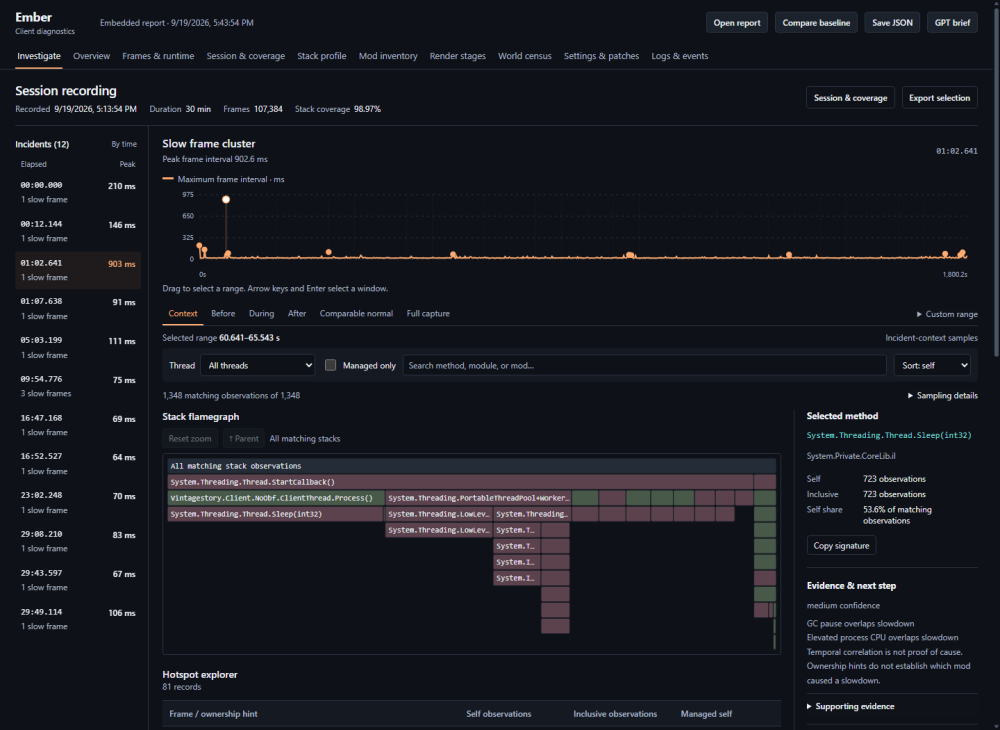Open the GPT brief
This screenshot has height=730, width=1000.
coord(952,23)
